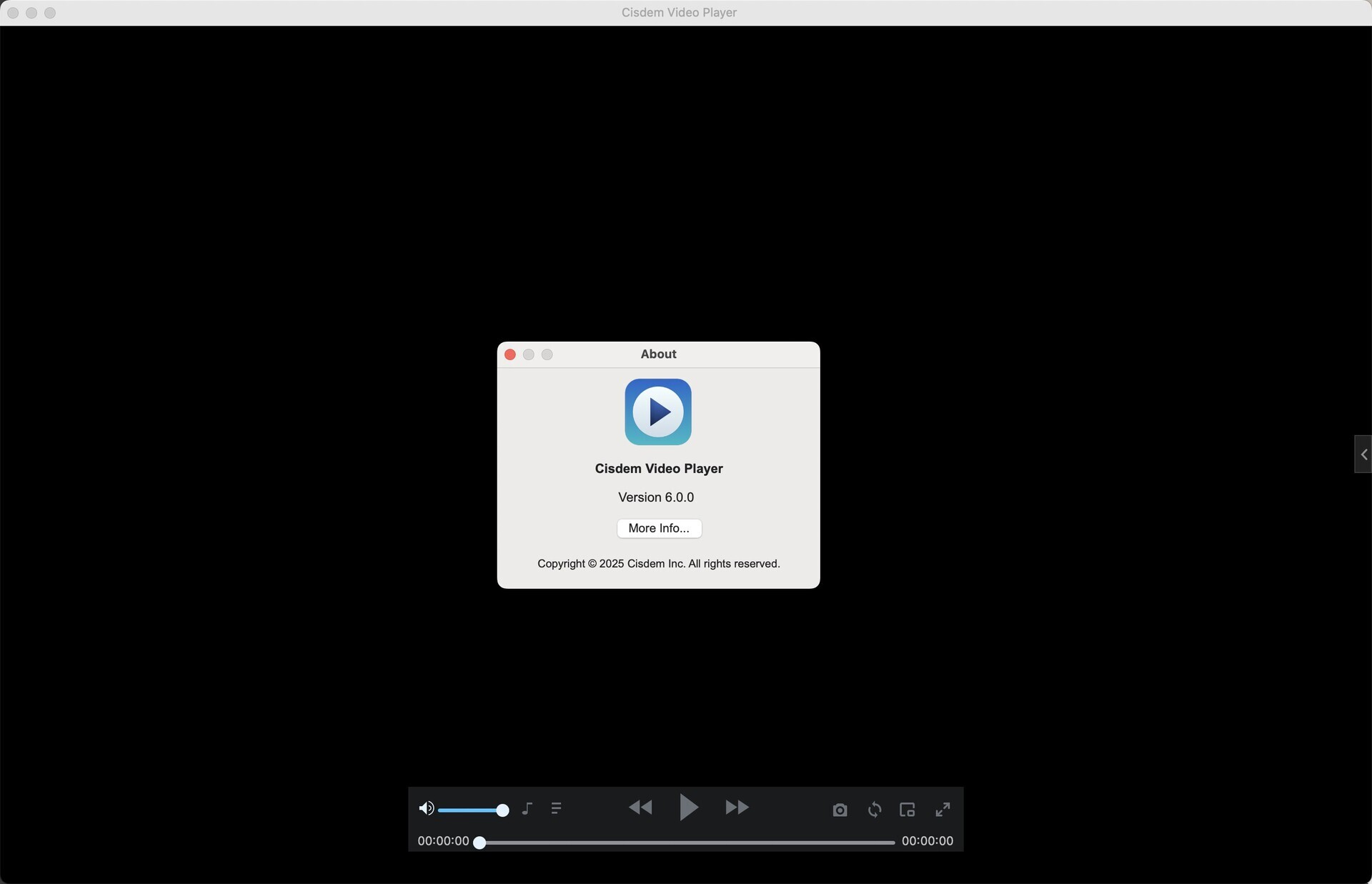Screen dimensions: 1372x884
Task: Click the Cisdem Video Player app icon
Action: [x=658, y=412]
